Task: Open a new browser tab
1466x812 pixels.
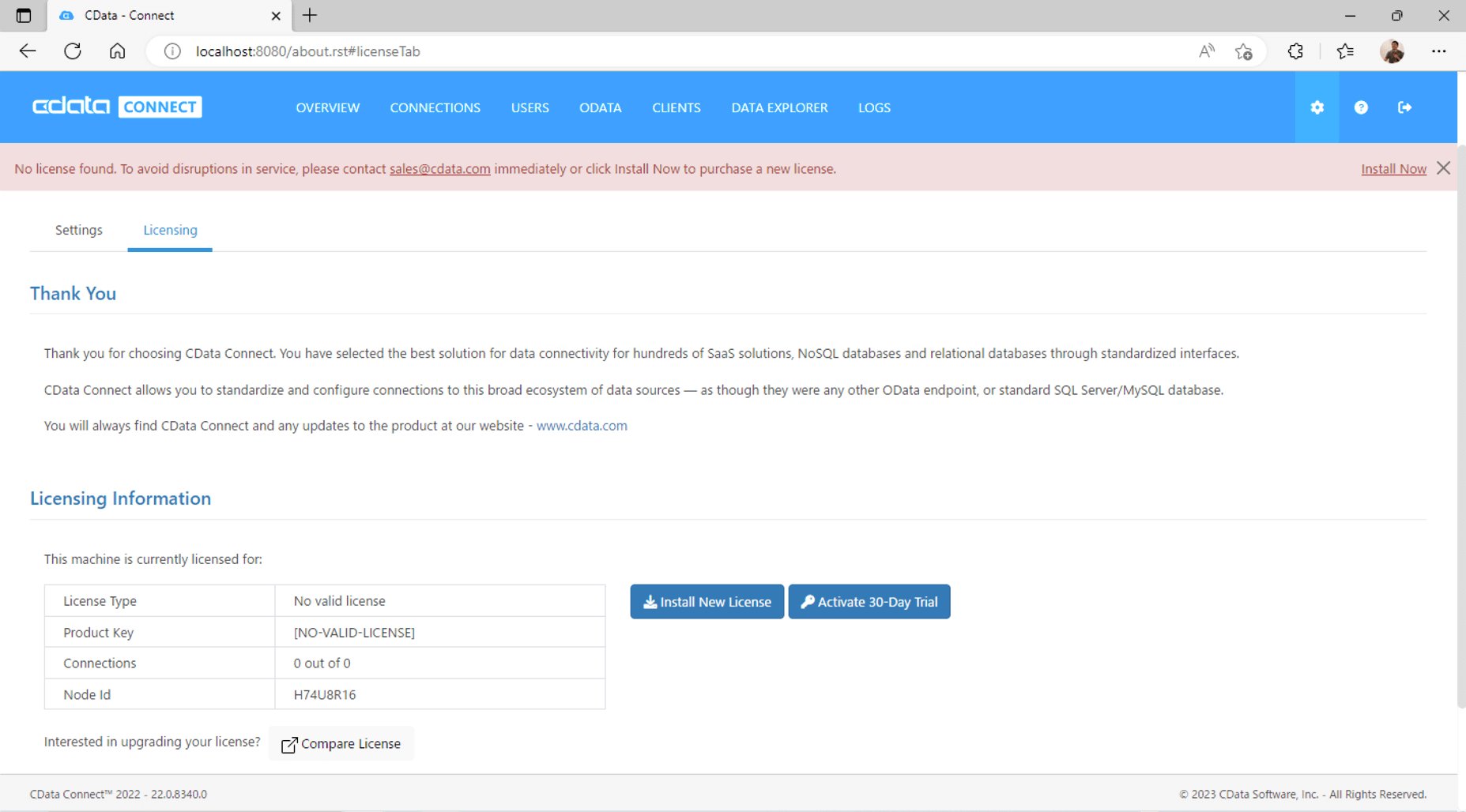Action: pyautogui.click(x=310, y=15)
